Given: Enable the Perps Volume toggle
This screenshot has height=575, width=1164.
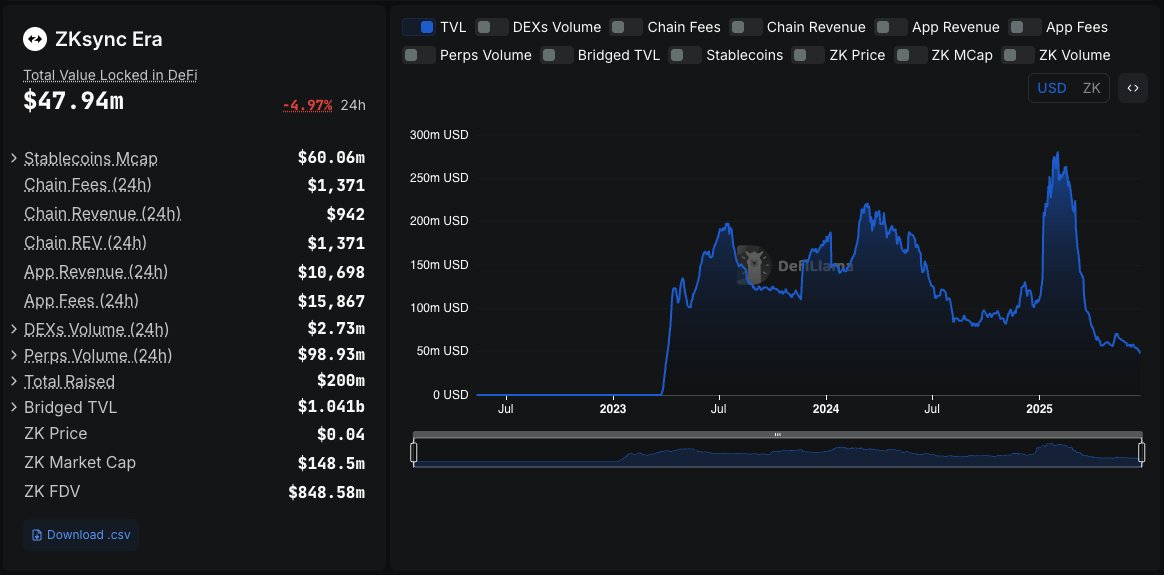Looking at the screenshot, I should pos(419,55).
